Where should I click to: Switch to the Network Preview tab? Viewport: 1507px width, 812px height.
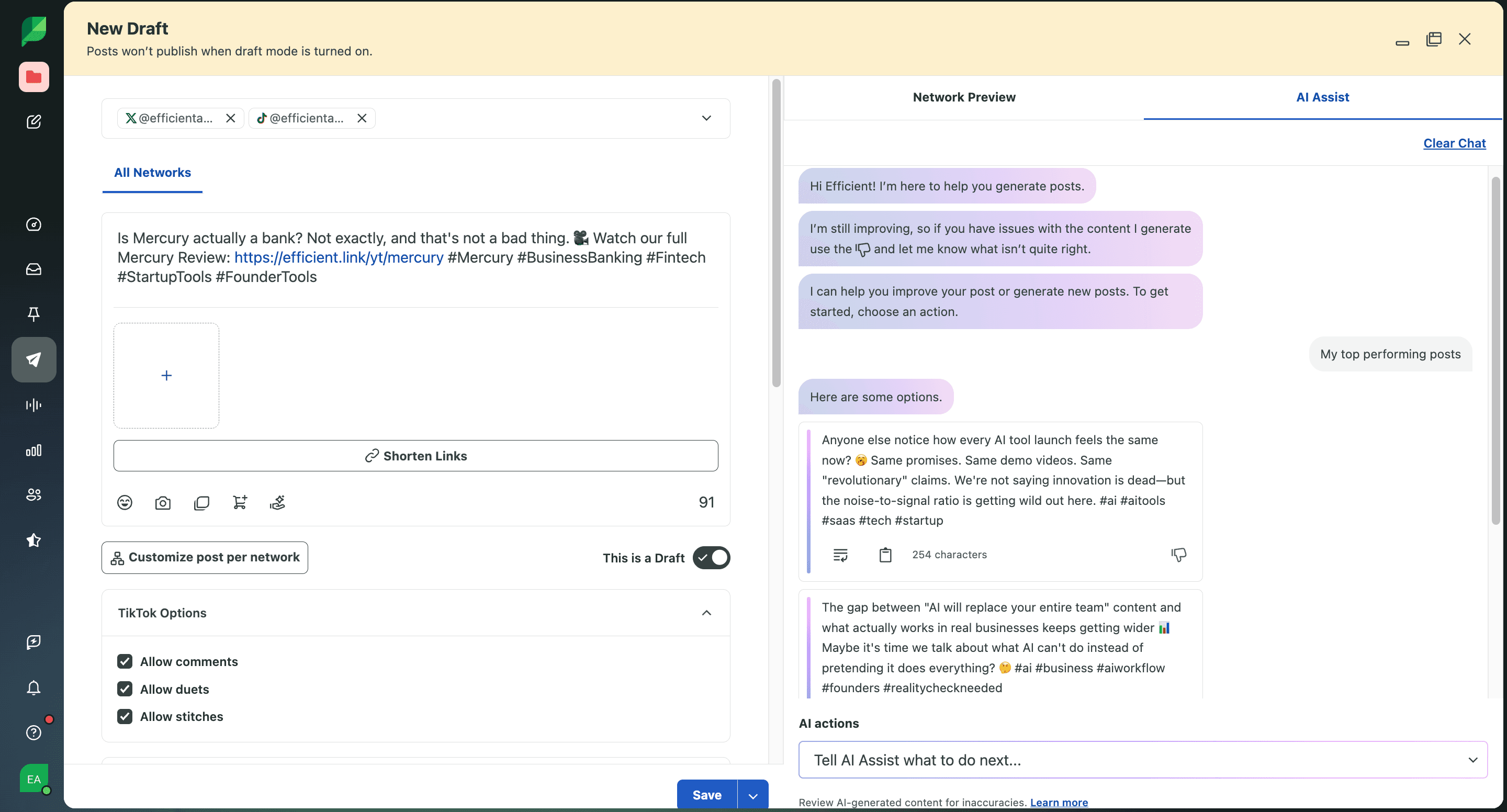[x=964, y=98]
